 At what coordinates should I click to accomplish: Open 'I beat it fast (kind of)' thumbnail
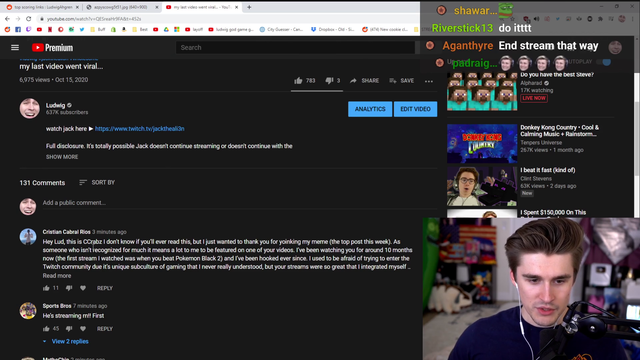tap(482, 186)
